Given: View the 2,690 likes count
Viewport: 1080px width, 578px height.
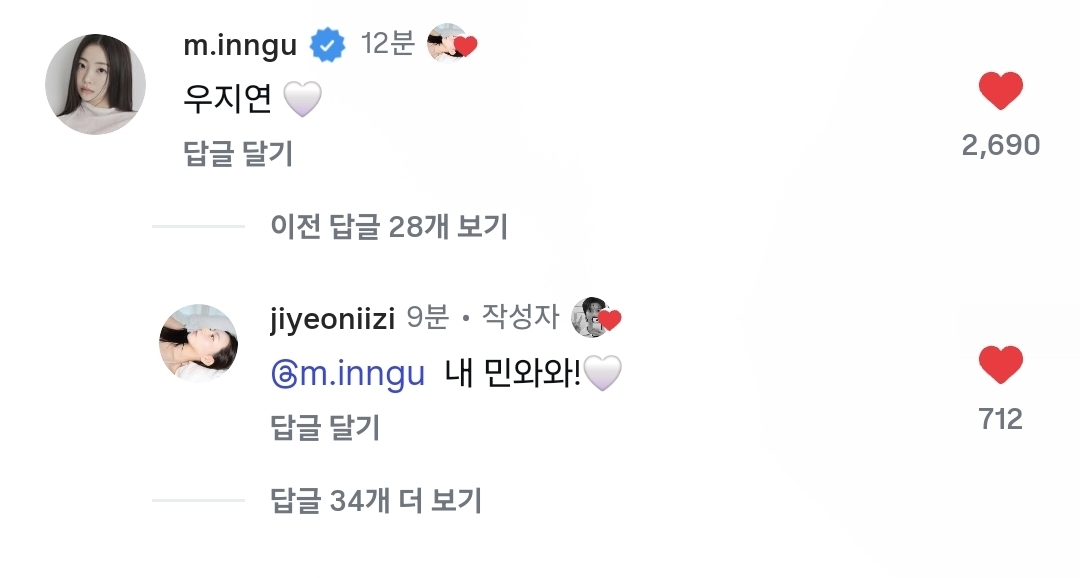Looking at the screenshot, I should [1000, 145].
